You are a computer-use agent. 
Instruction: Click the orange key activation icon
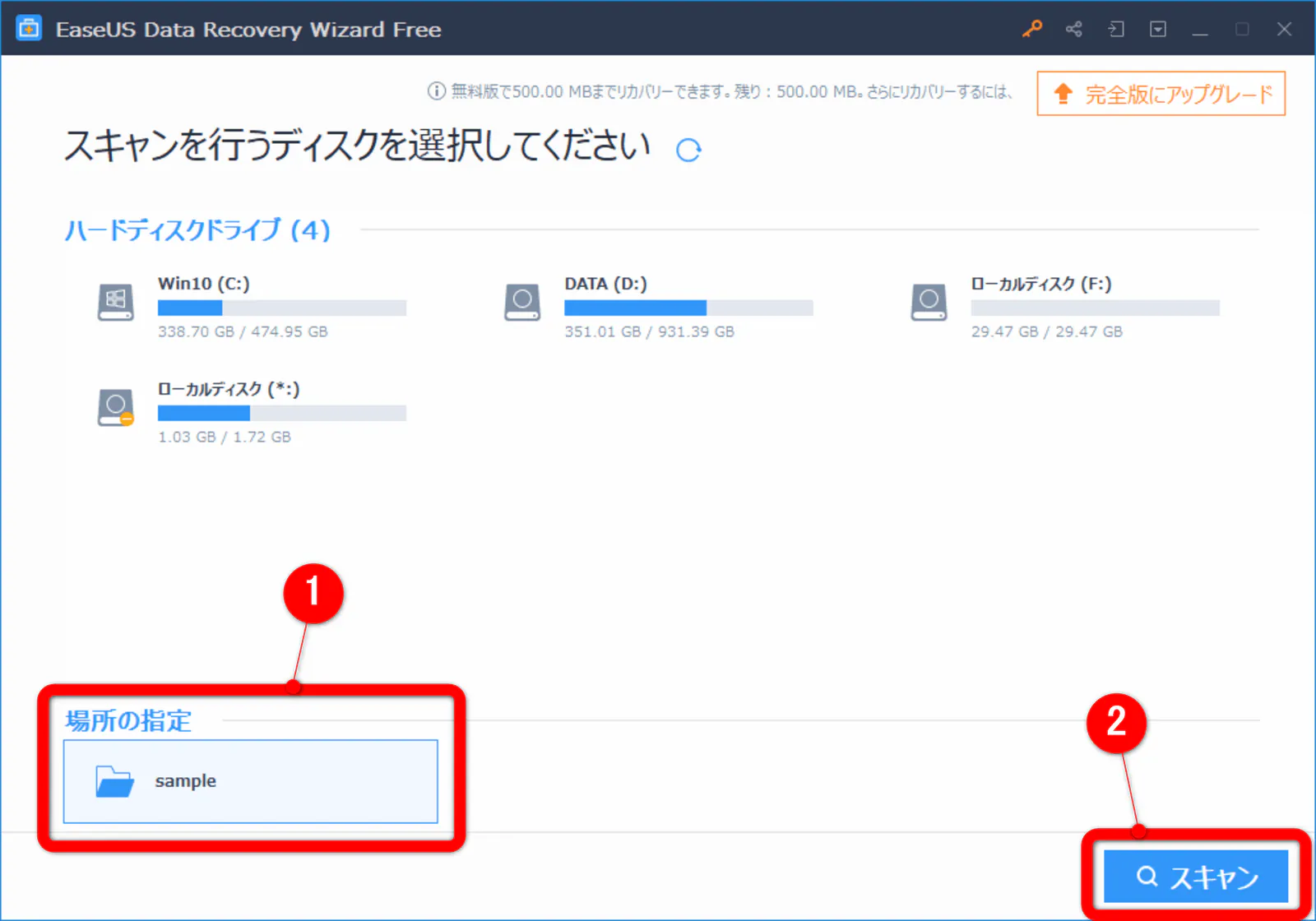(1032, 29)
